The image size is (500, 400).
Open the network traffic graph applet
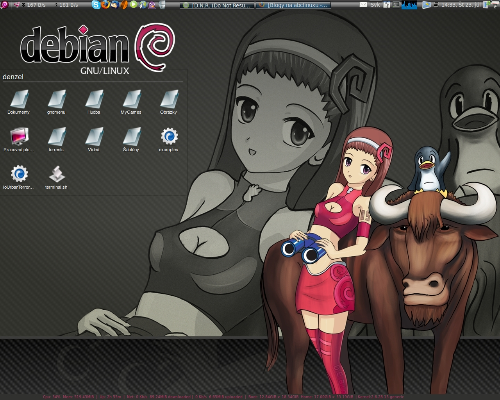coord(409,5)
